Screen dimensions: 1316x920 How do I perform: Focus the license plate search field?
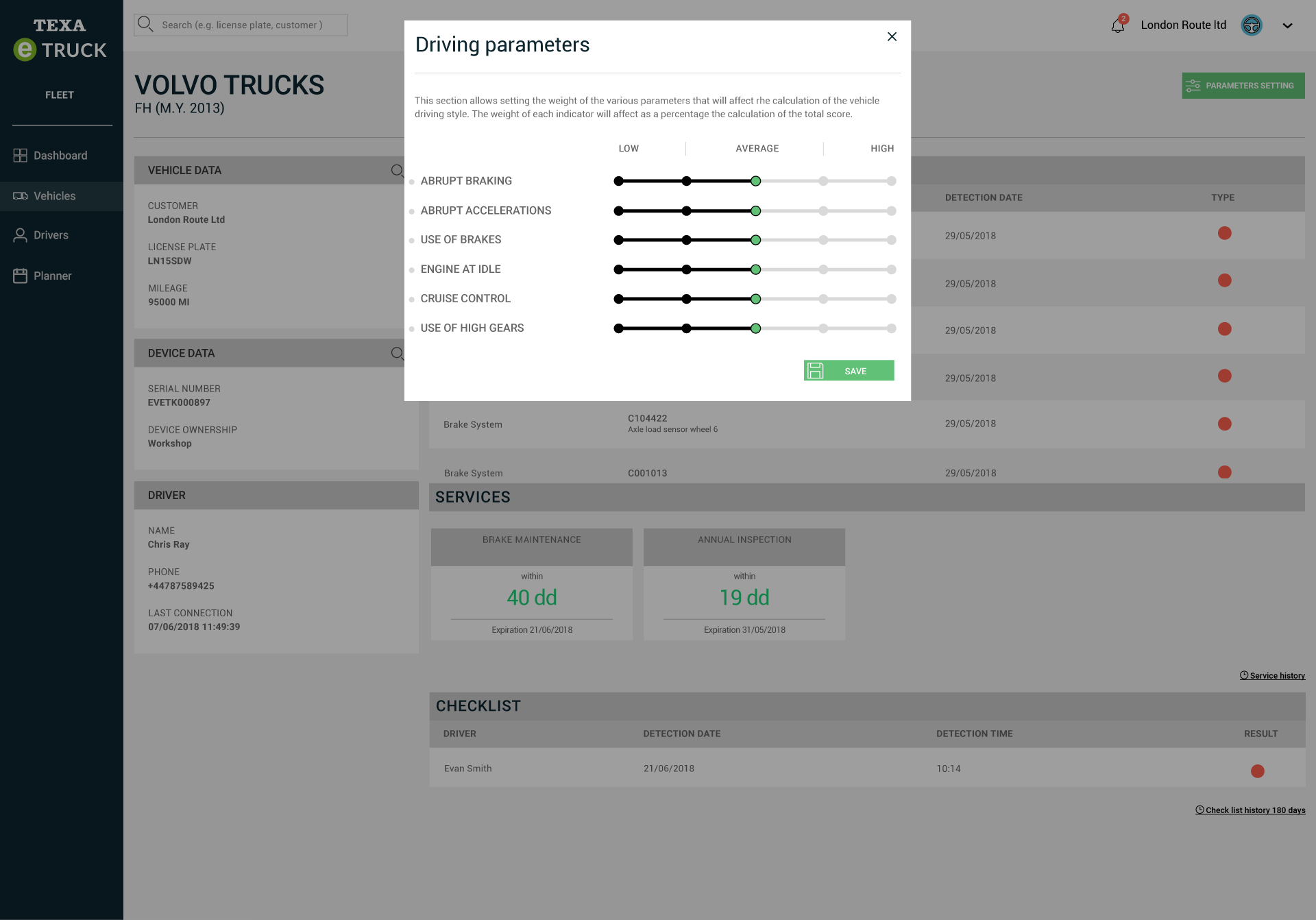[241, 25]
